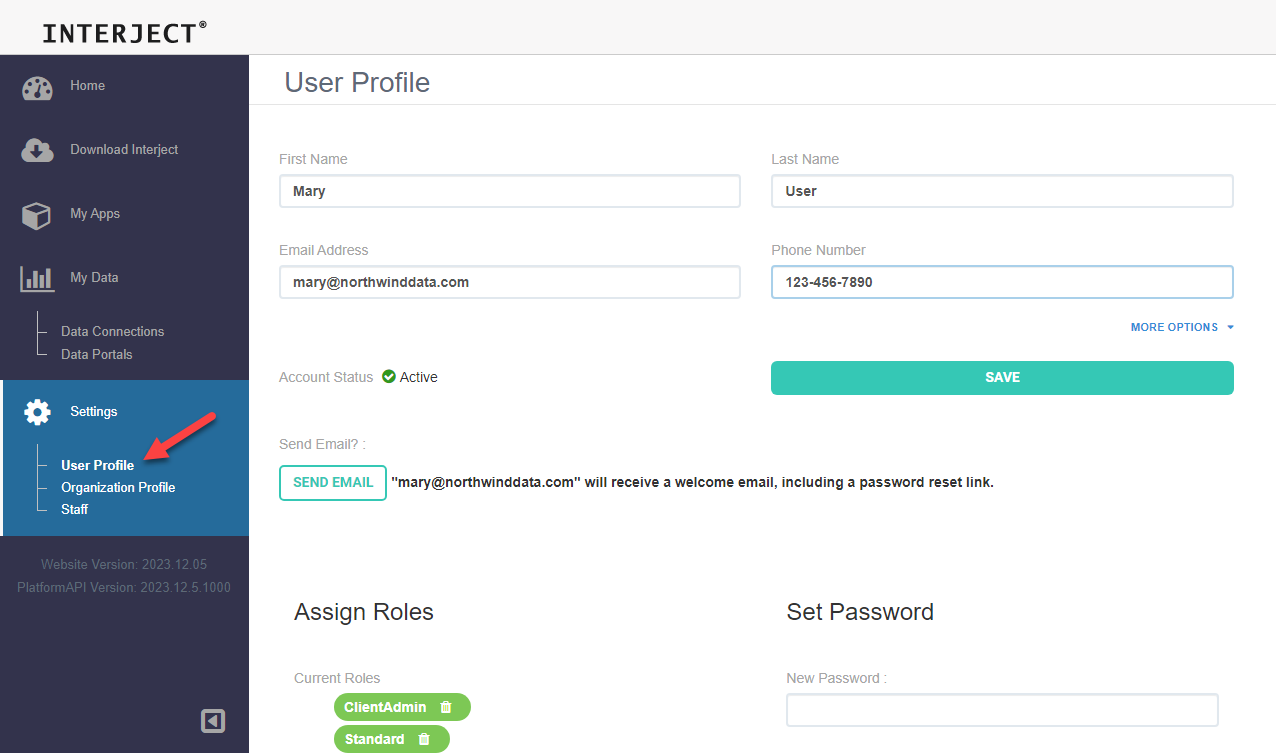
Task: Click the "Send Email? :" label
Action: [323, 444]
